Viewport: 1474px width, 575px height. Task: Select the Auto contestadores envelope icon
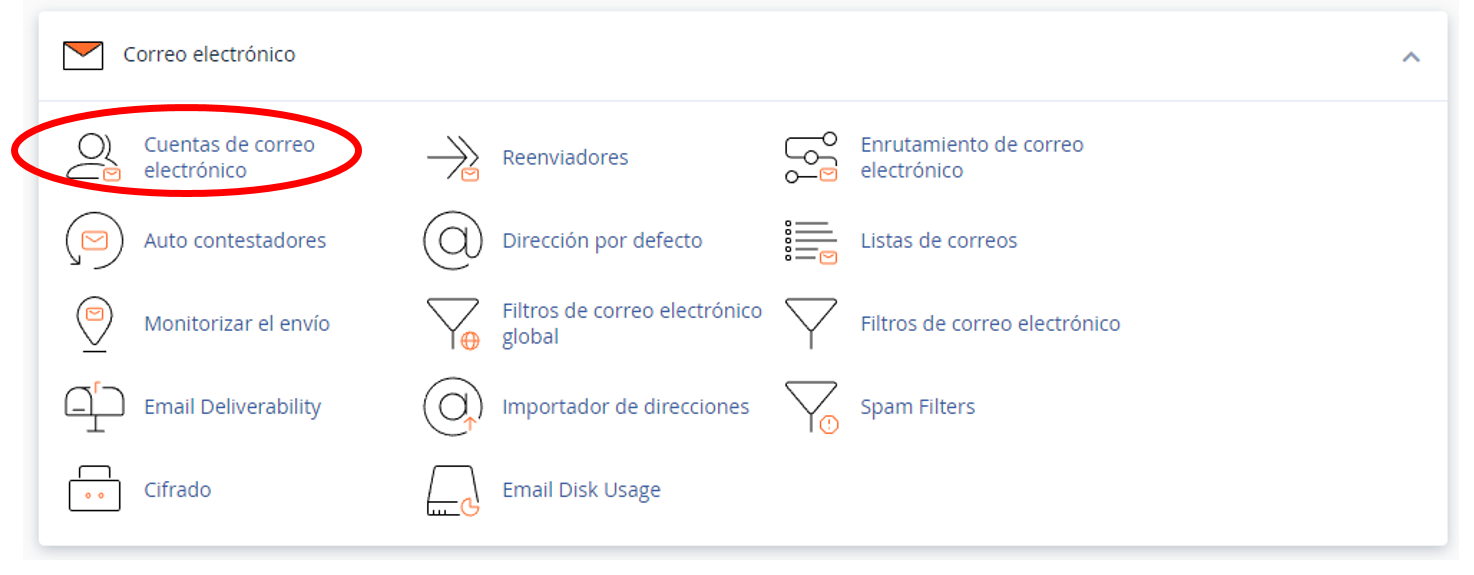coord(94,241)
